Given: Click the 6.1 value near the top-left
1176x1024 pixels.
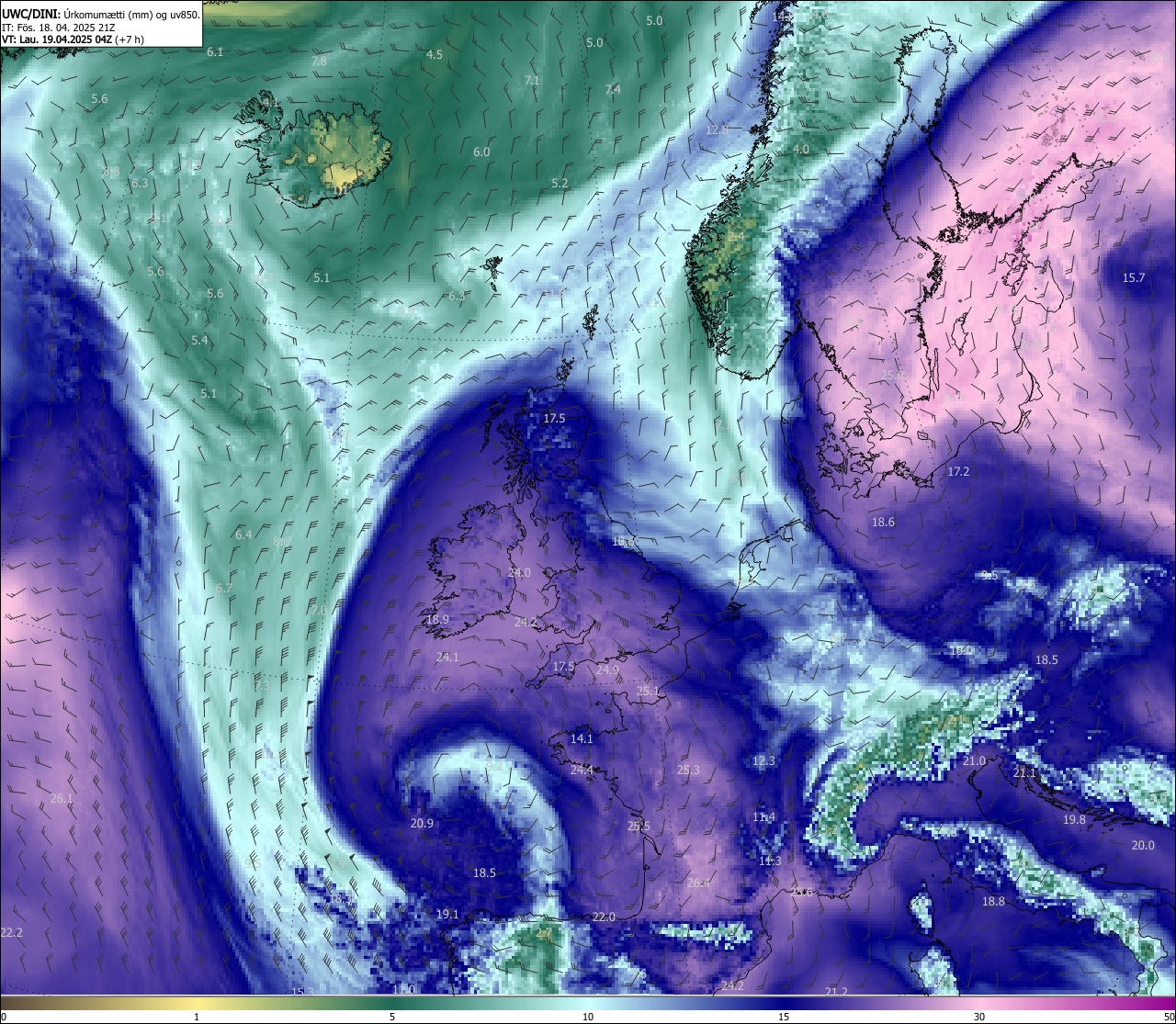Looking at the screenshot, I should (x=215, y=51).
